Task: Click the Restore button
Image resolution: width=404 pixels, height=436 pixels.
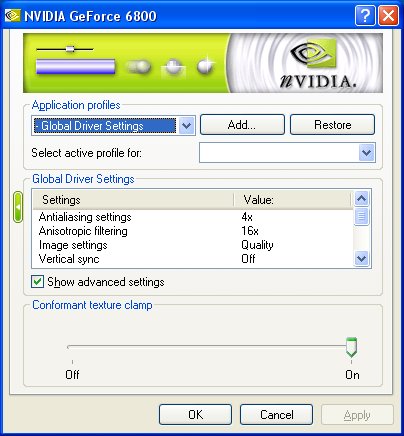Action: coord(332,125)
